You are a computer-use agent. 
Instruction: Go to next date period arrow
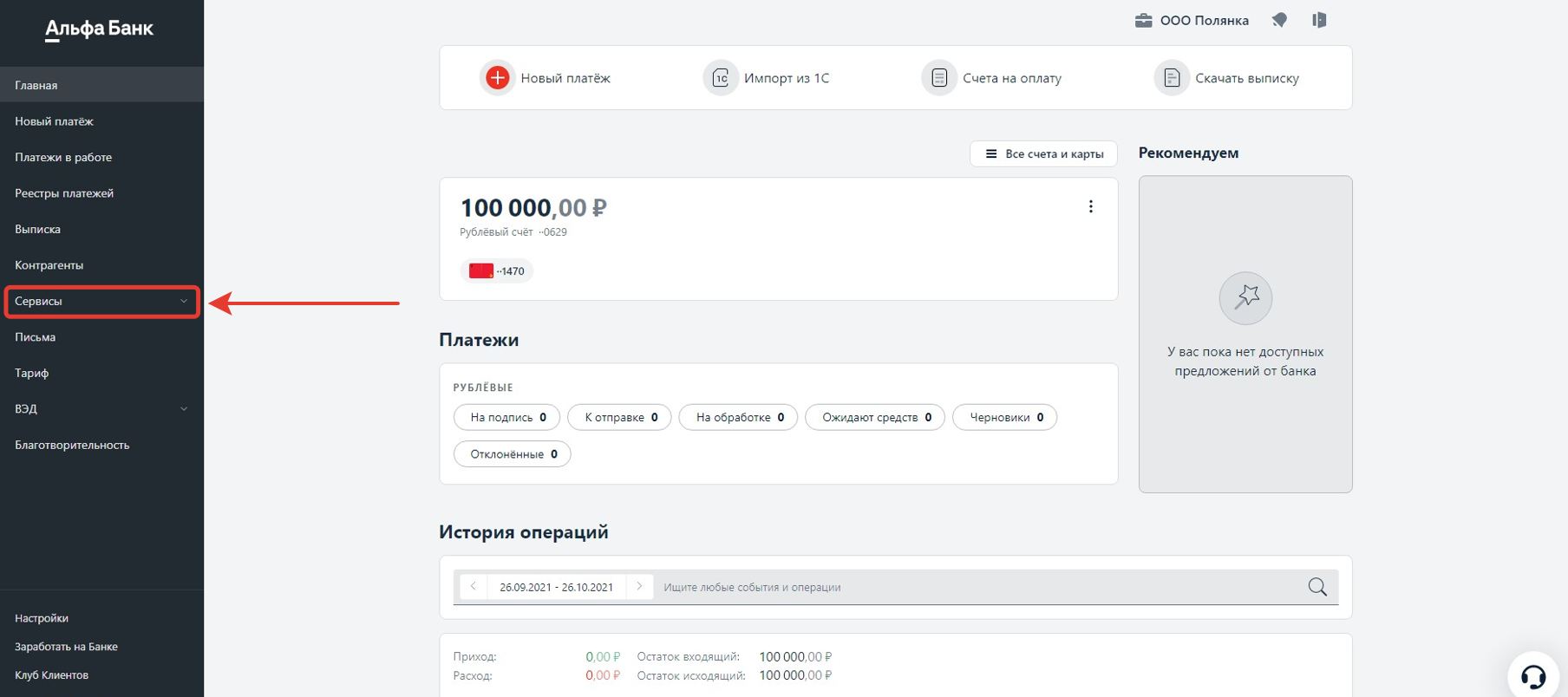(639, 587)
